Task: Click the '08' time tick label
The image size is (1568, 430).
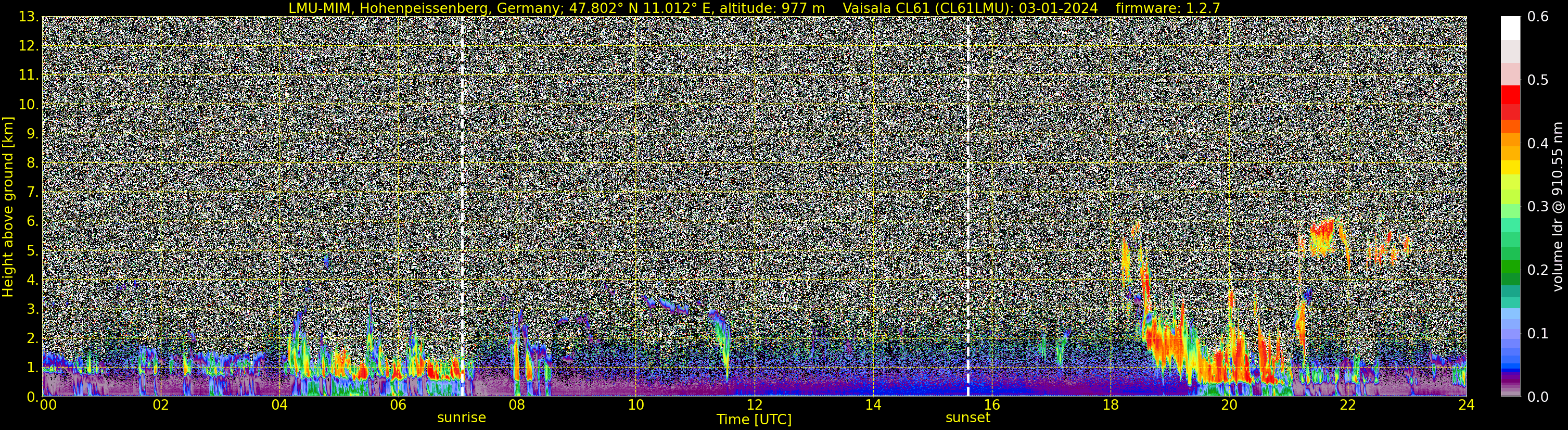Action: coord(517,406)
